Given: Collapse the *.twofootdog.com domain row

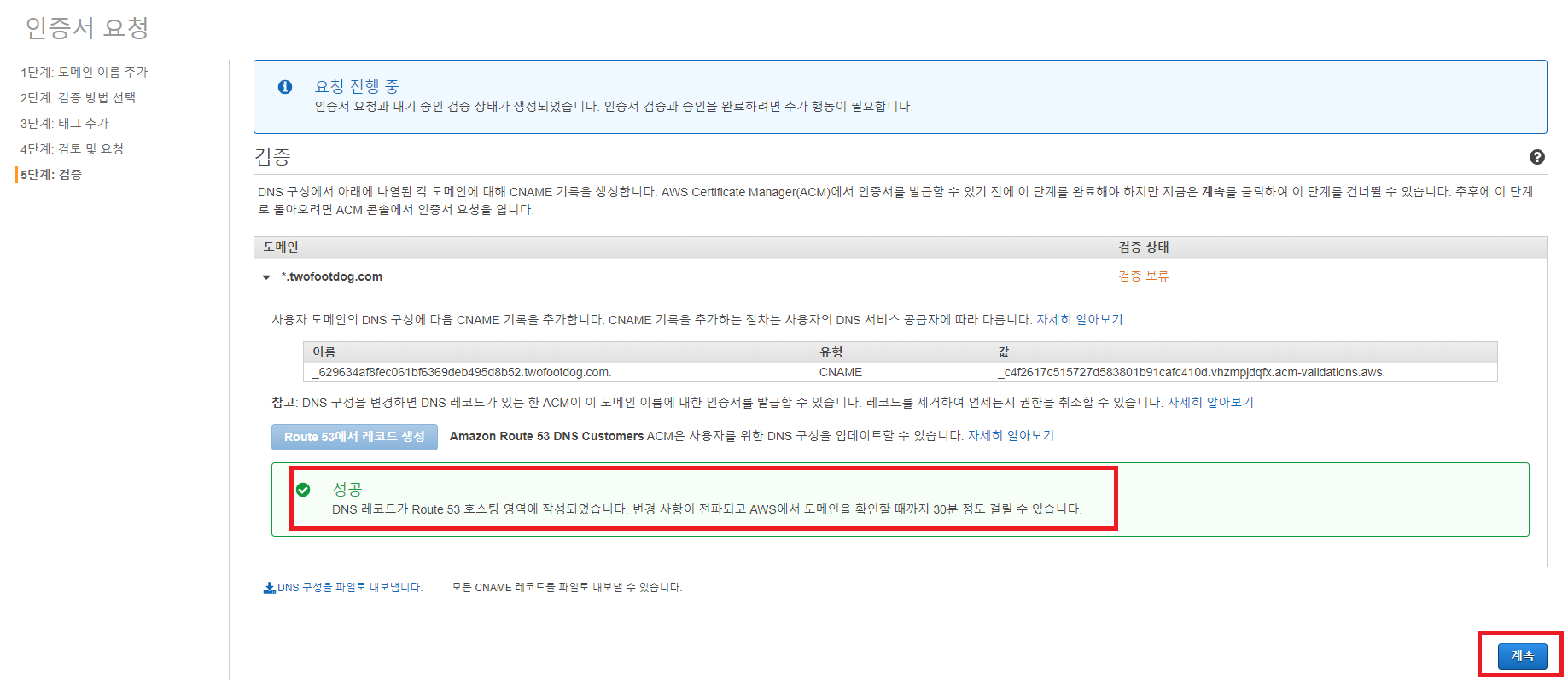Looking at the screenshot, I should pyautogui.click(x=266, y=277).
